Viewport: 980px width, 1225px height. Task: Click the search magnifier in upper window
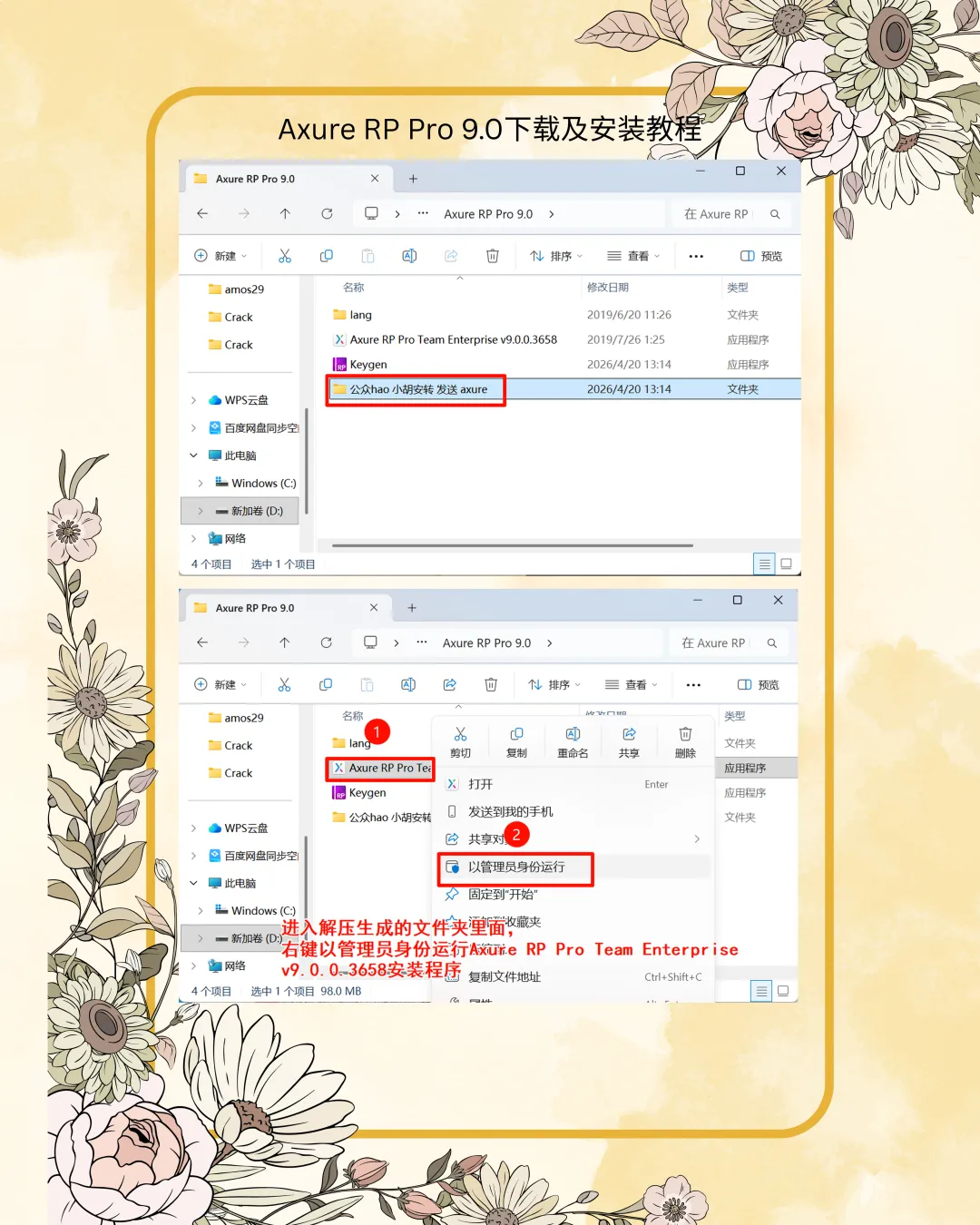775,214
